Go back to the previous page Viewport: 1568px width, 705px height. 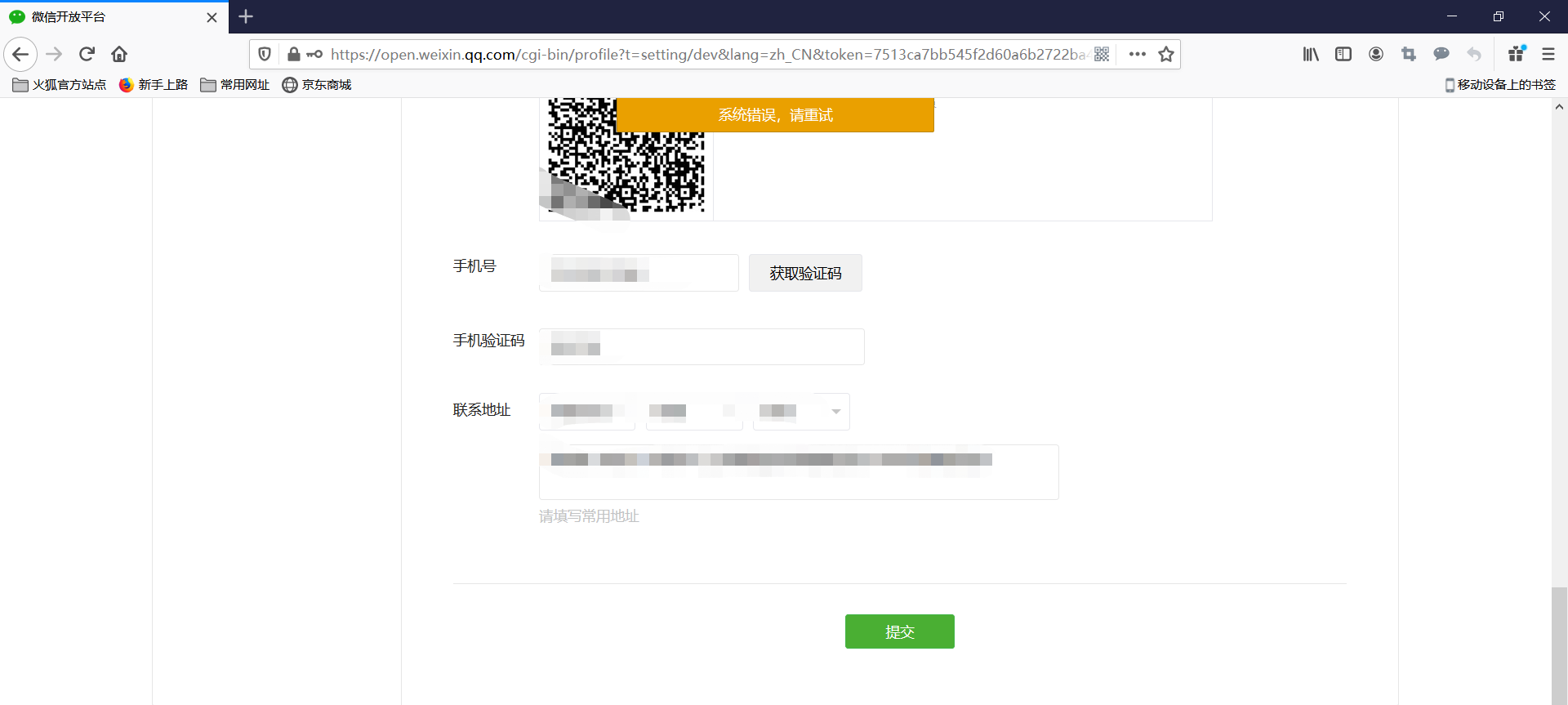20,55
